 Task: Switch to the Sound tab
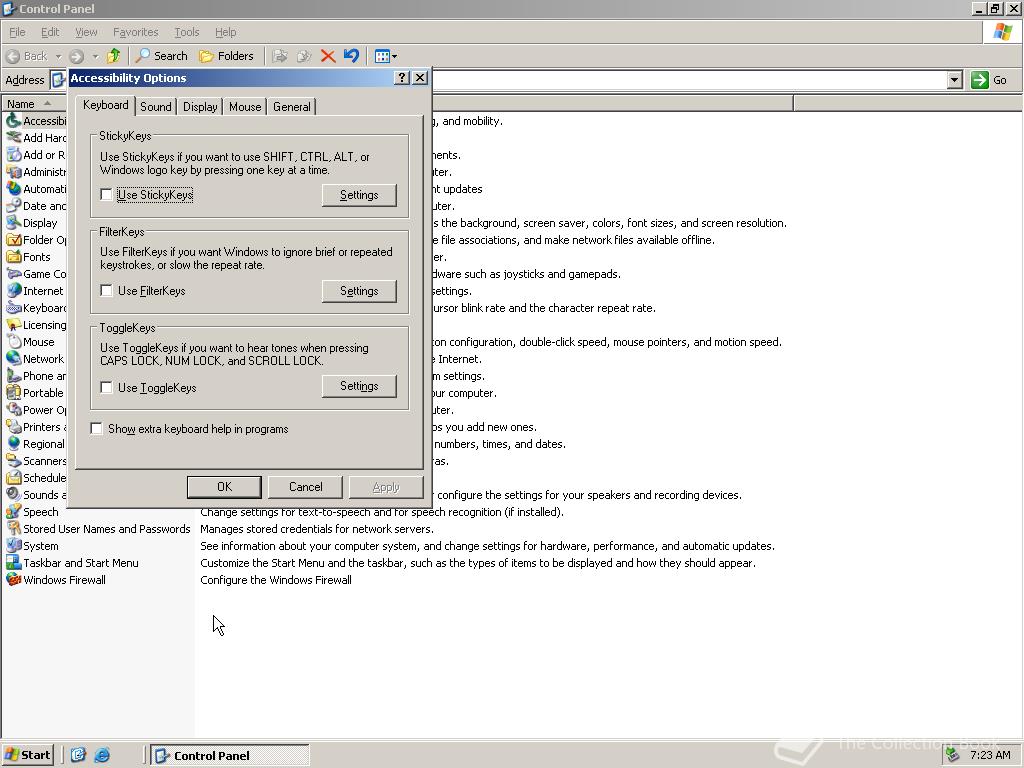(x=155, y=106)
